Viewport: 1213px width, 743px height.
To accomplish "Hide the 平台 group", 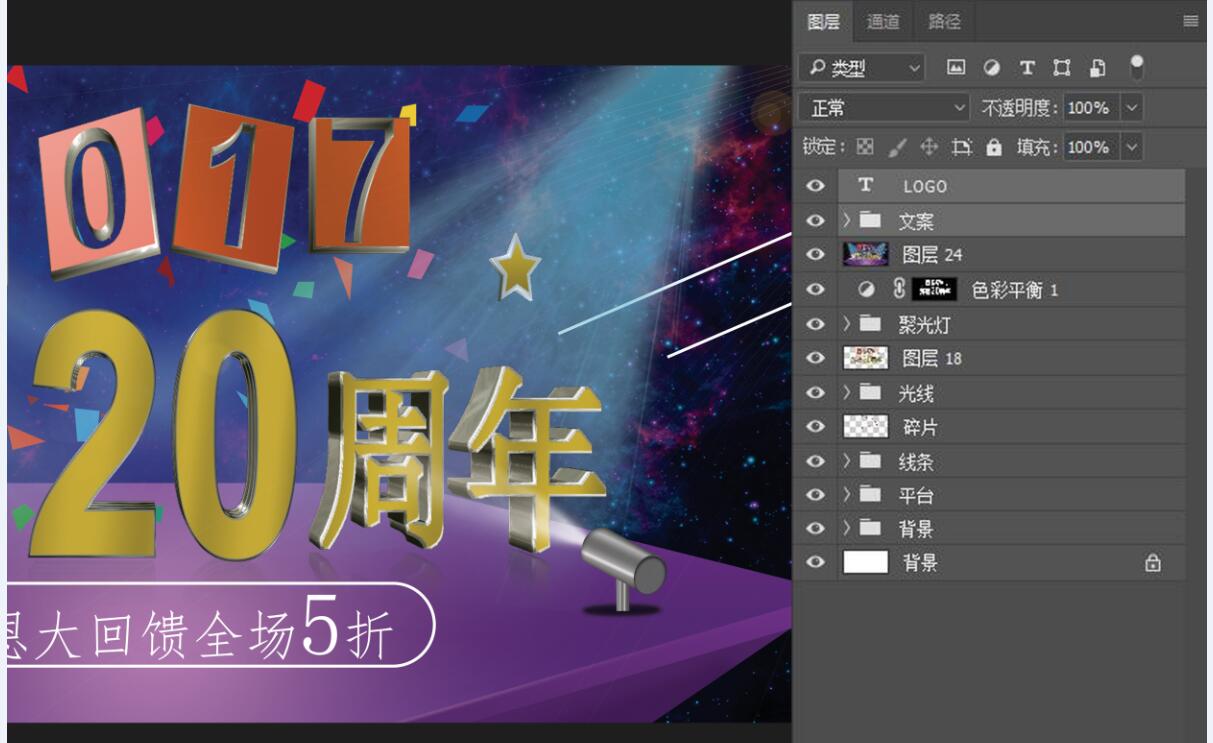I will coord(816,495).
